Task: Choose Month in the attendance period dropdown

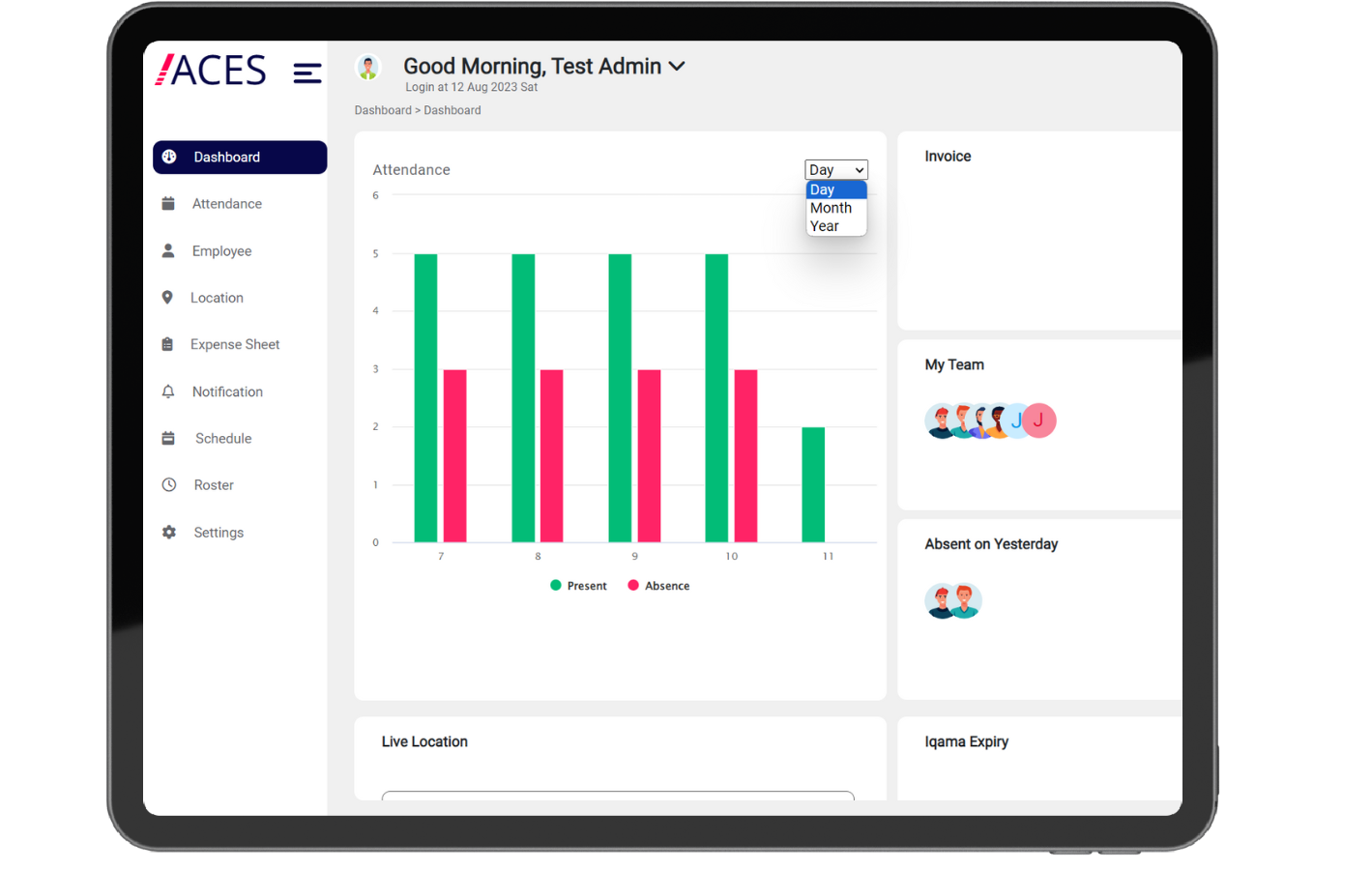Action: tap(831, 208)
